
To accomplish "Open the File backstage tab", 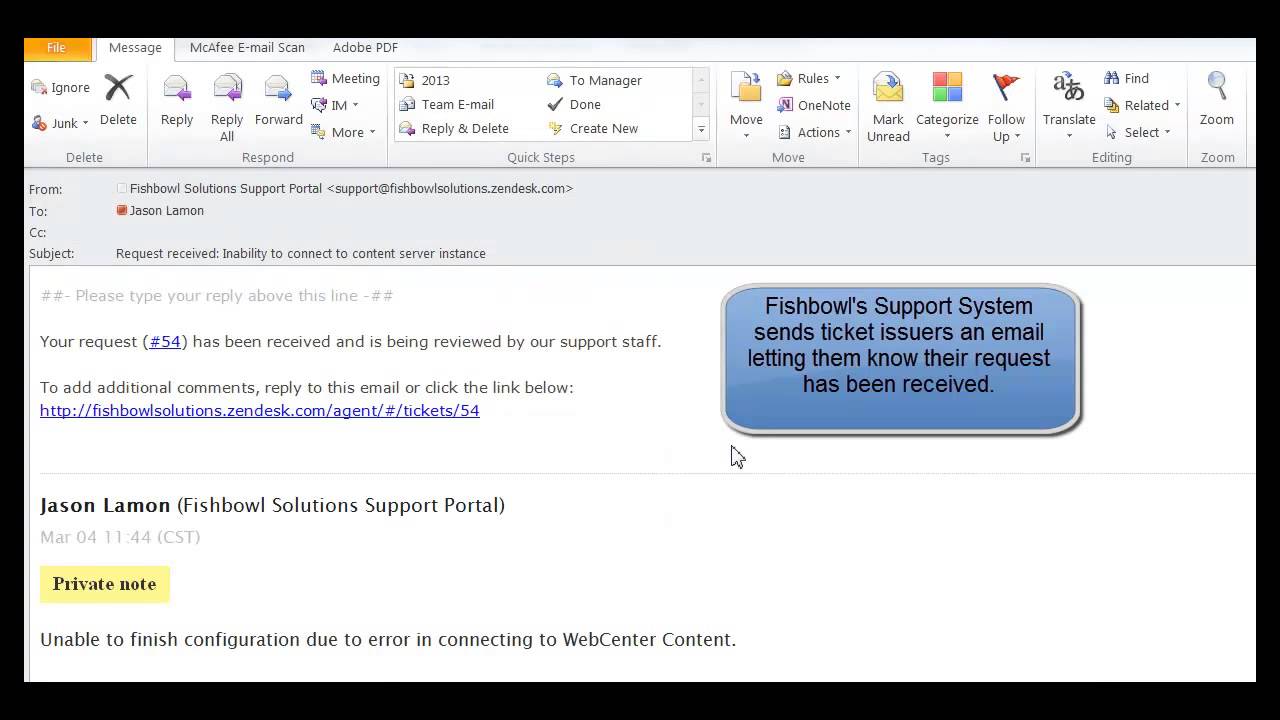I will pyautogui.click(x=57, y=48).
